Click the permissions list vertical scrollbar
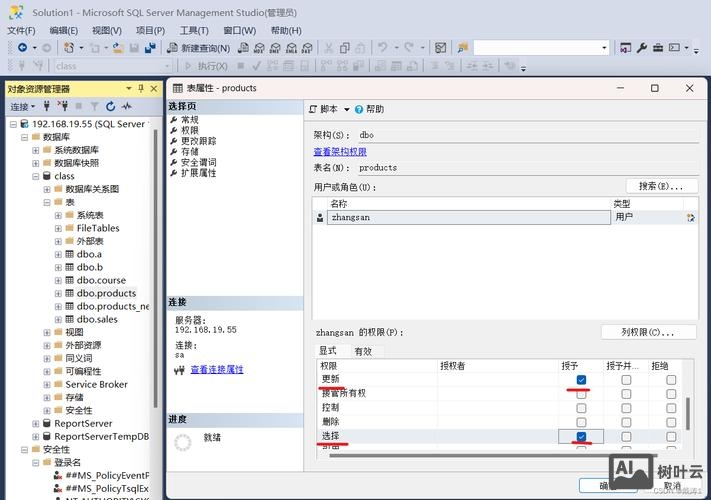Screen dimensions: 711x500 tap(688, 412)
